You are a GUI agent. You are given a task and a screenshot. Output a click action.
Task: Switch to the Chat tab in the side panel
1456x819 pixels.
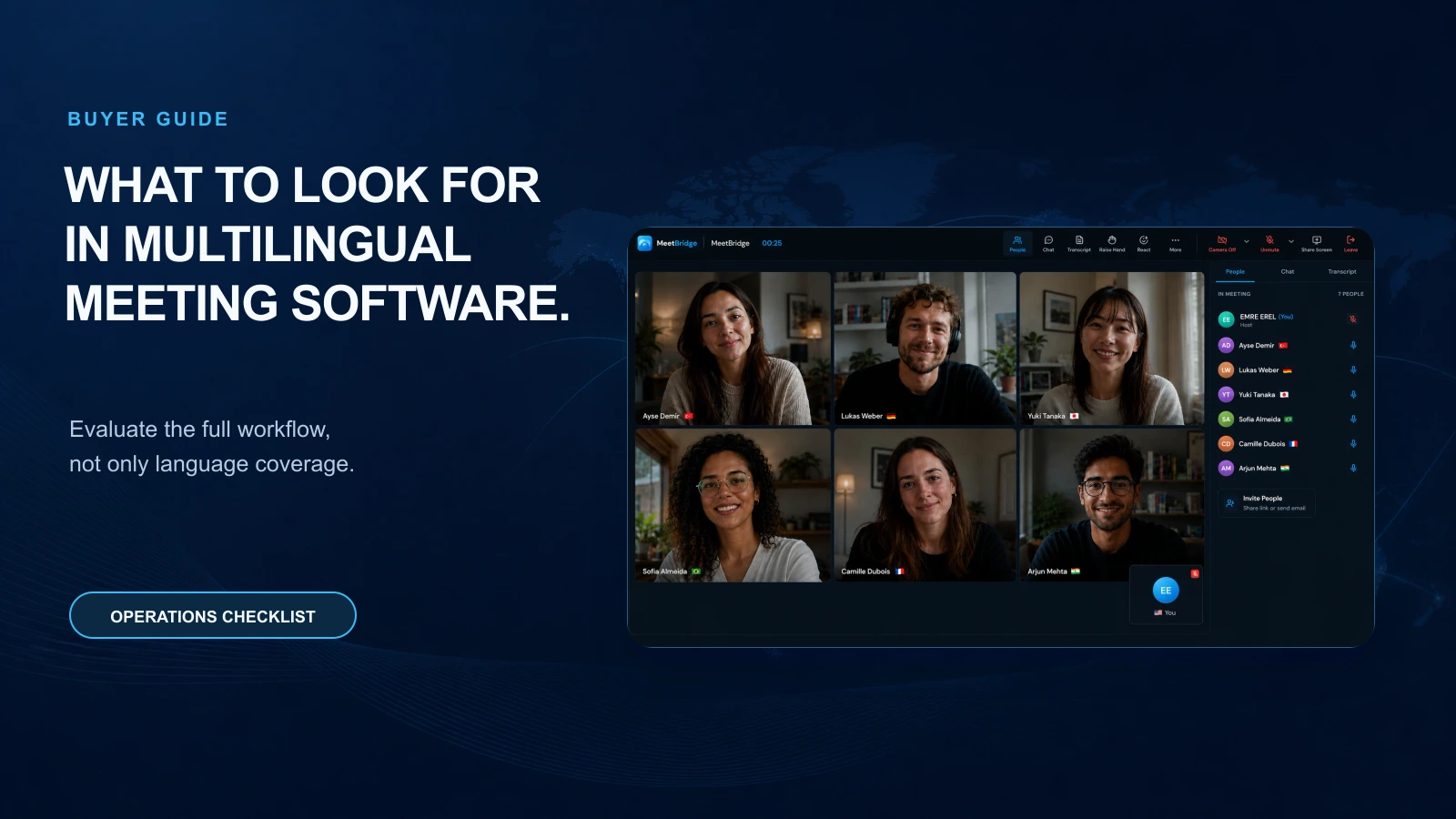pos(1288,271)
